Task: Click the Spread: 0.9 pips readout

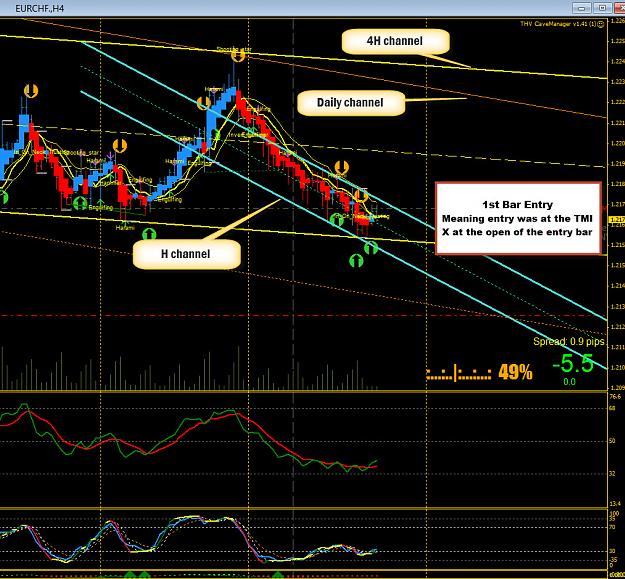Action: coord(569,342)
